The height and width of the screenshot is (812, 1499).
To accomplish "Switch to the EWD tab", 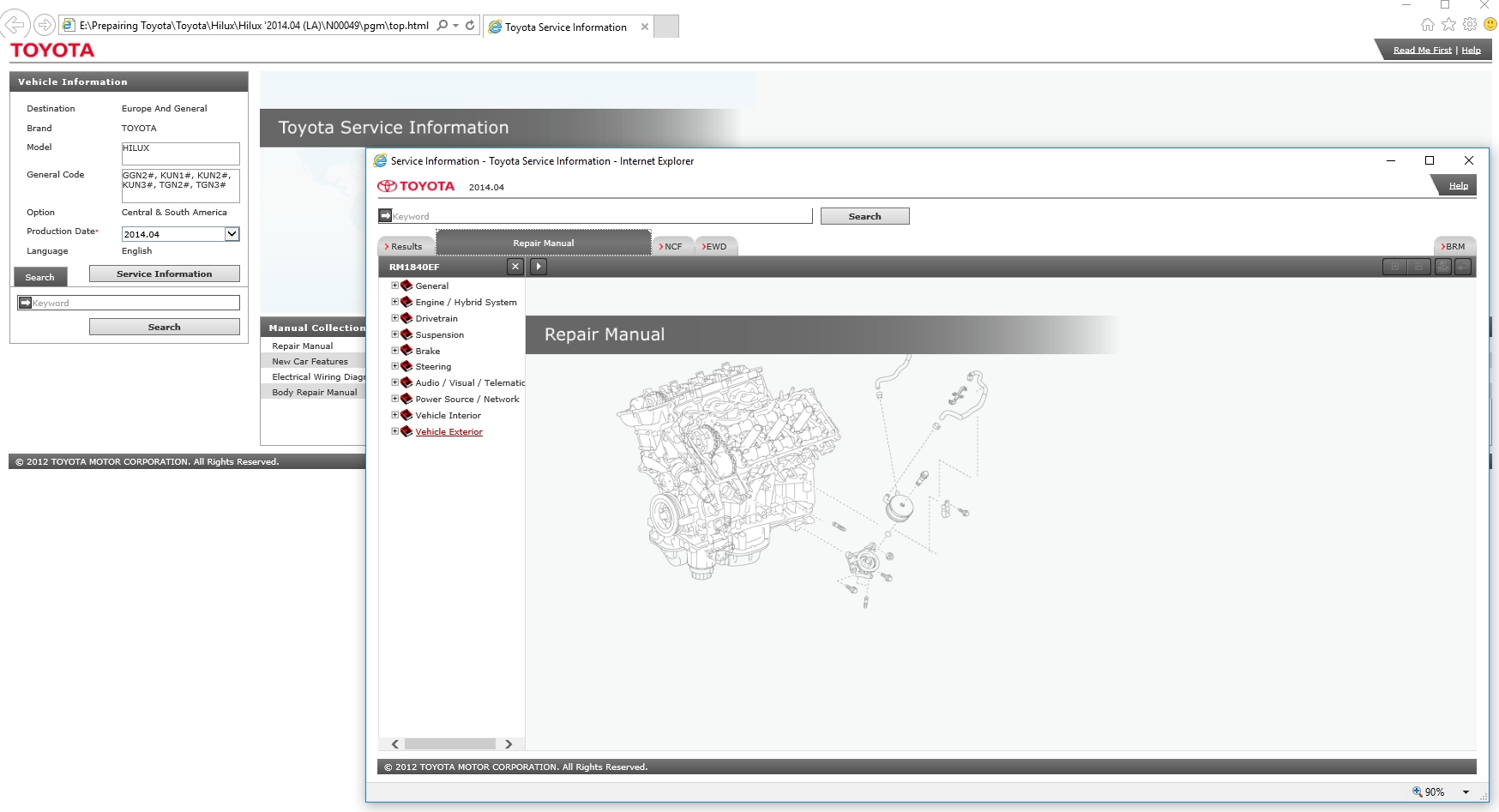I will click(715, 246).
